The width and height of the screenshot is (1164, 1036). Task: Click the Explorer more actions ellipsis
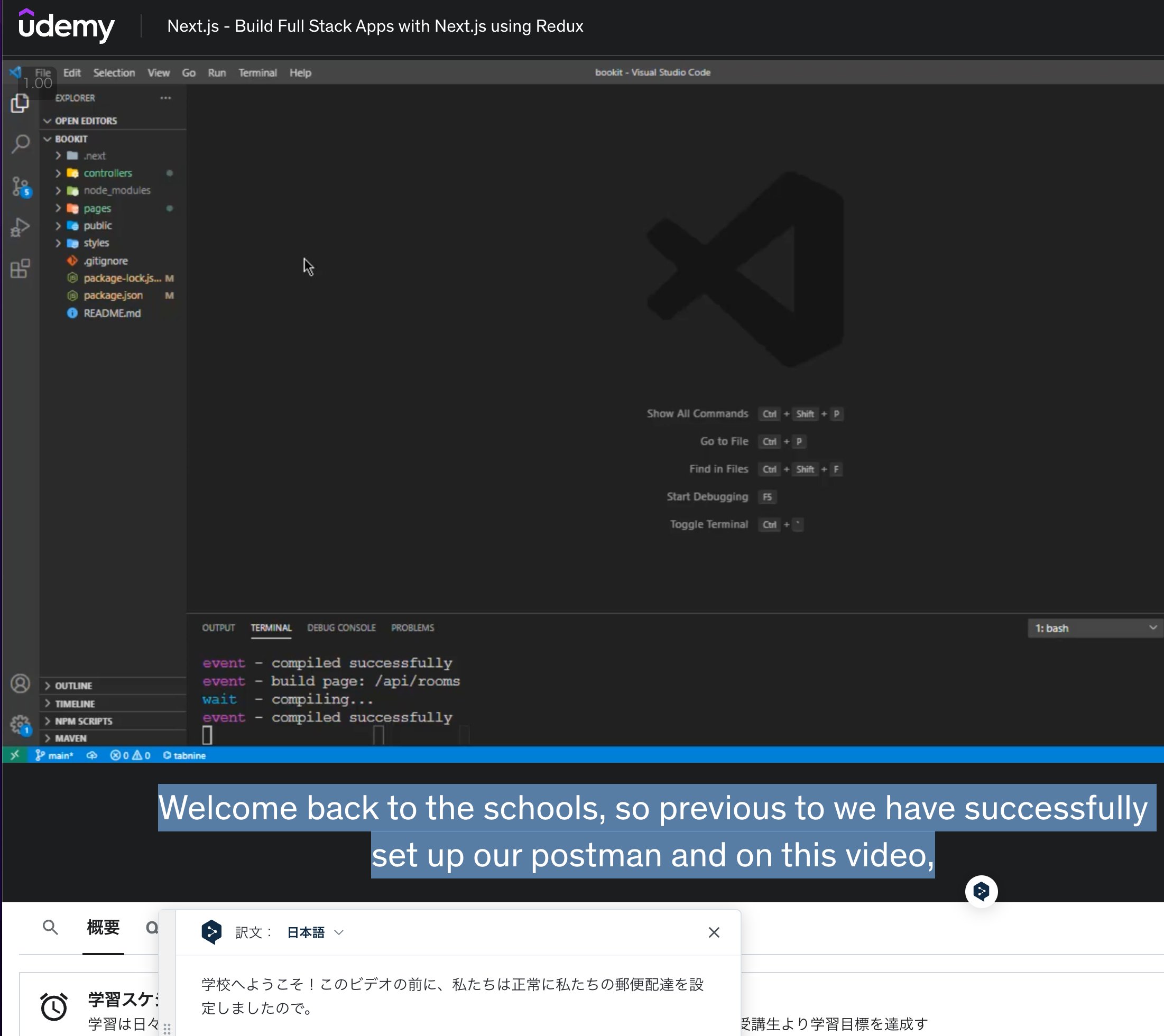pos(165,98)
